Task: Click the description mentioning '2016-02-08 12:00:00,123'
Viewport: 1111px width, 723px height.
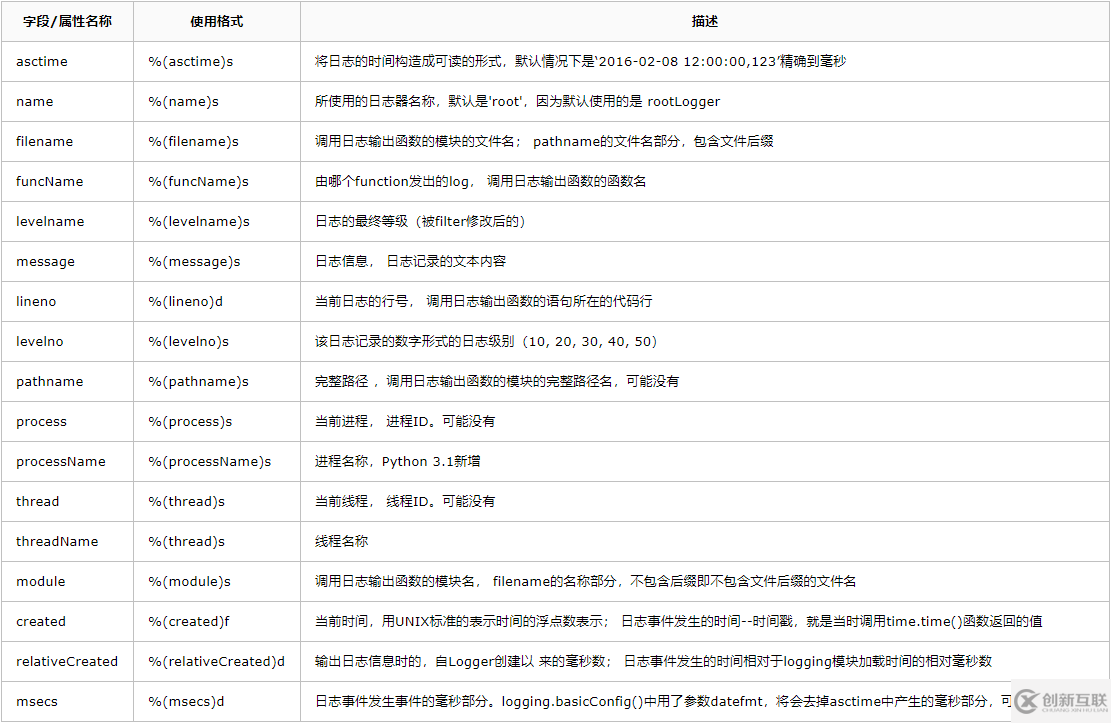Action: tap(705, 62)
